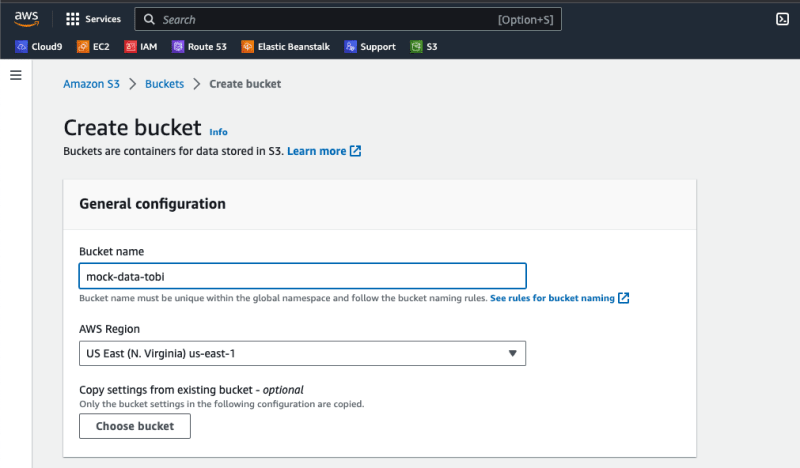Screen dimensions: 800x468
Task: Open the S3 shortcut
Action: click(x=424, y=46)
